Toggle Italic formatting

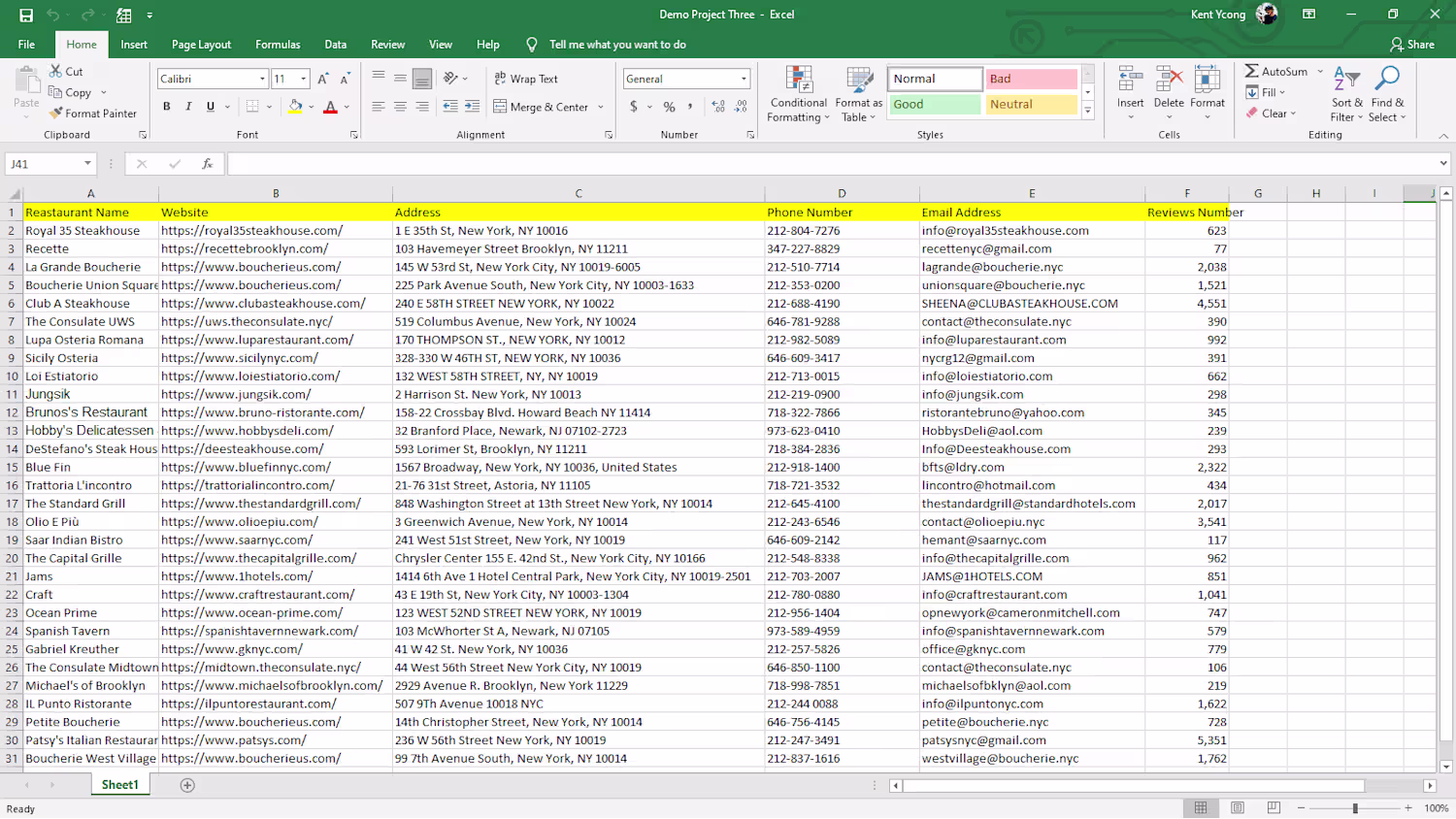point(188,107)
